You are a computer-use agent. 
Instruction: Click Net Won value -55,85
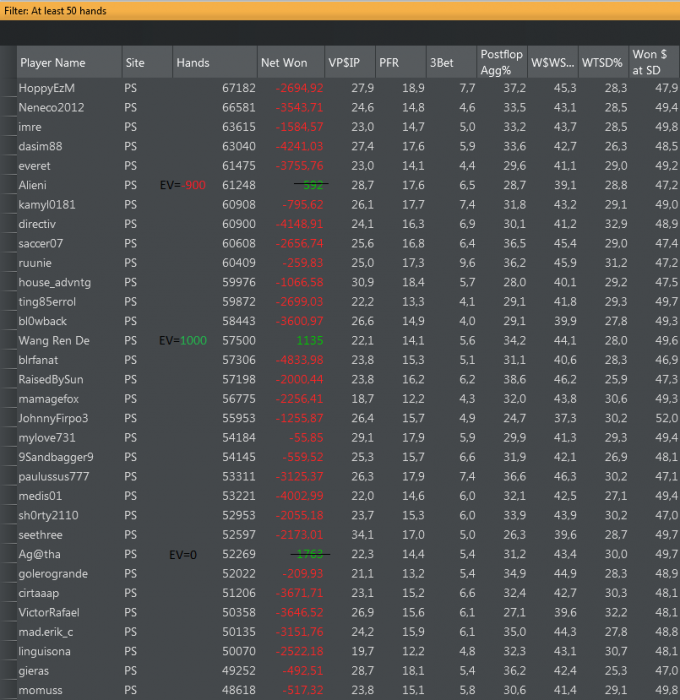[x=306, y=438]
